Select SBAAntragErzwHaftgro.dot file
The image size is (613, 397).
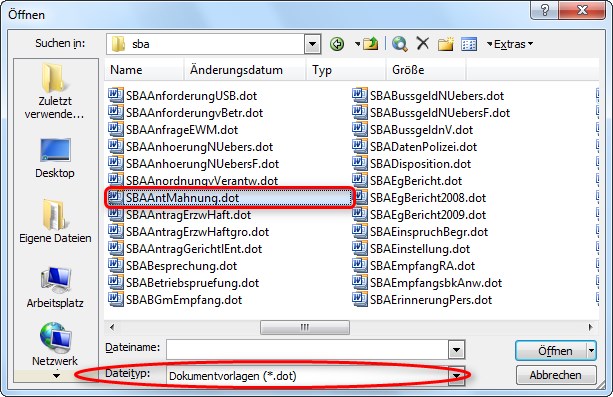pos(188,232)
